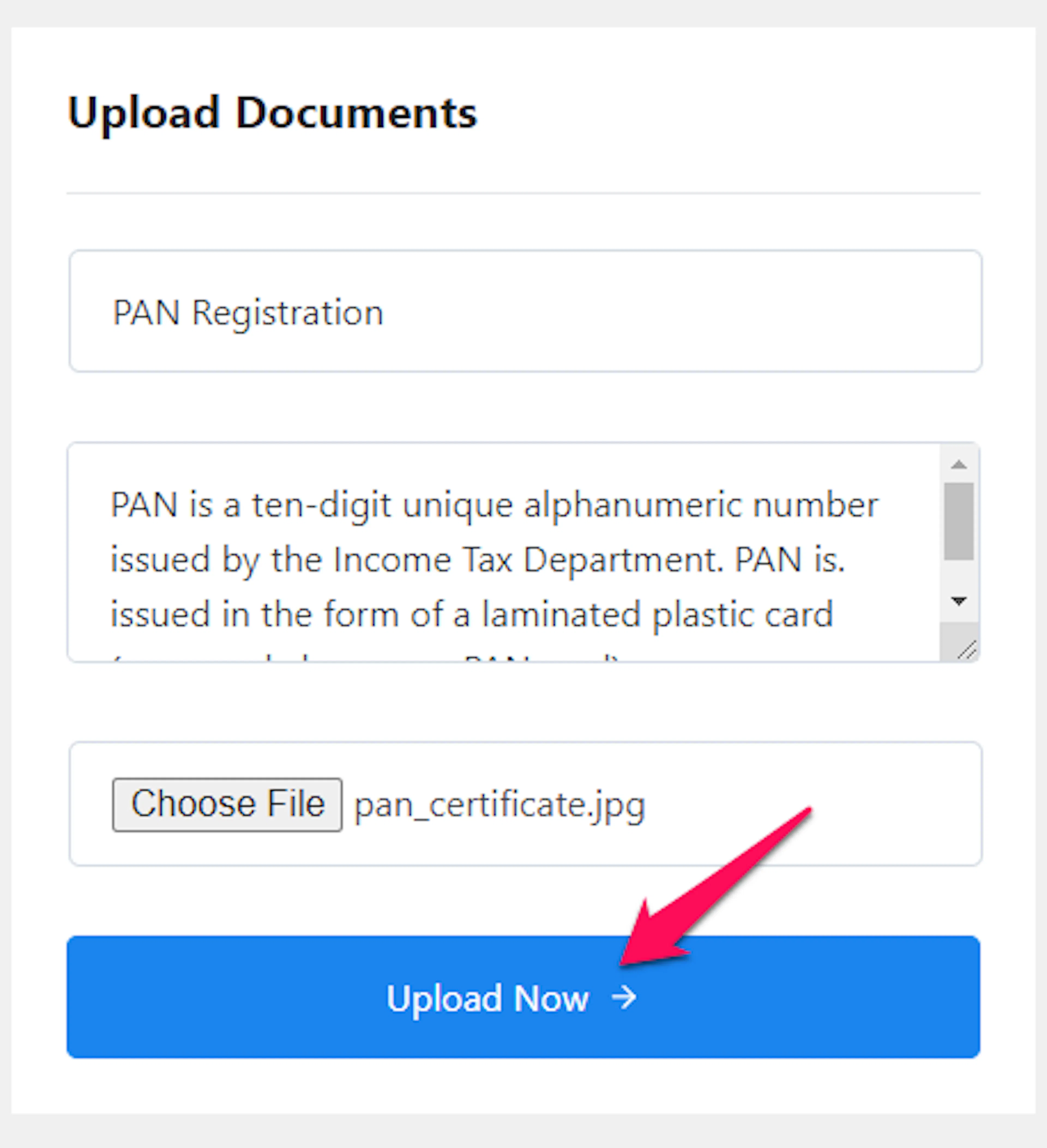Click the description textarea scrollbar thumb

coord(959,521)
